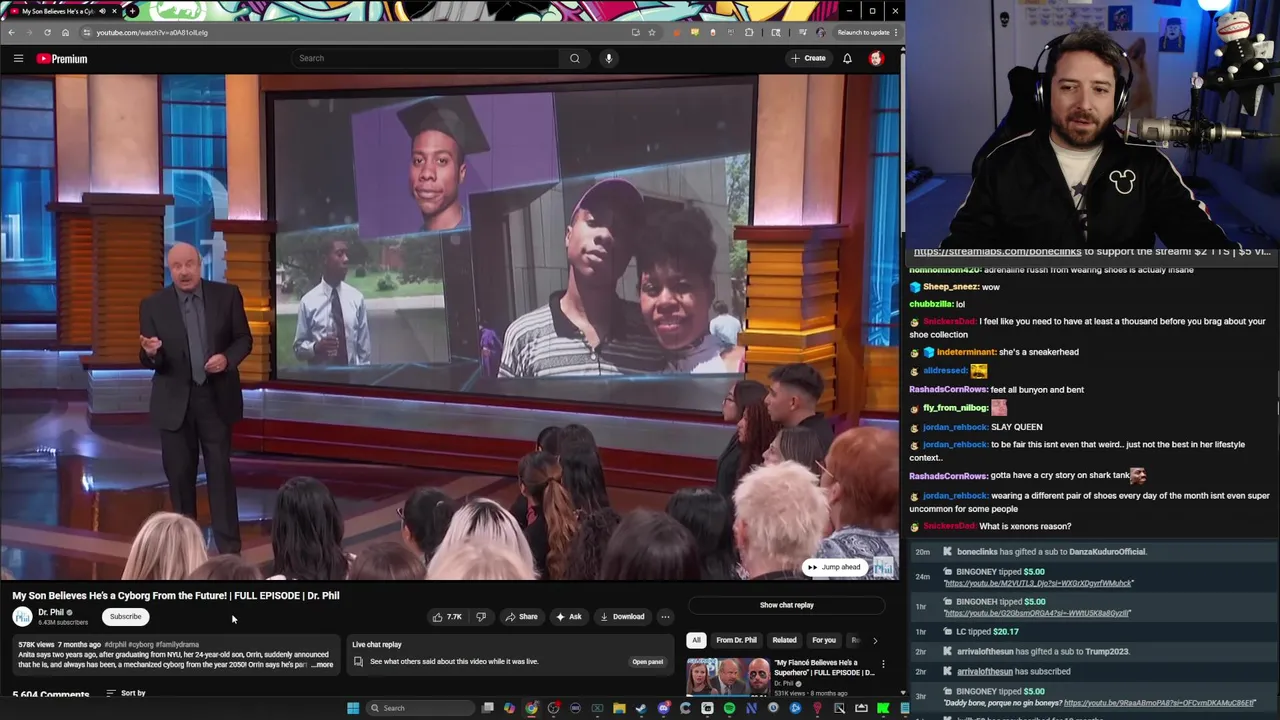Click the Ask button

(568, 617)
